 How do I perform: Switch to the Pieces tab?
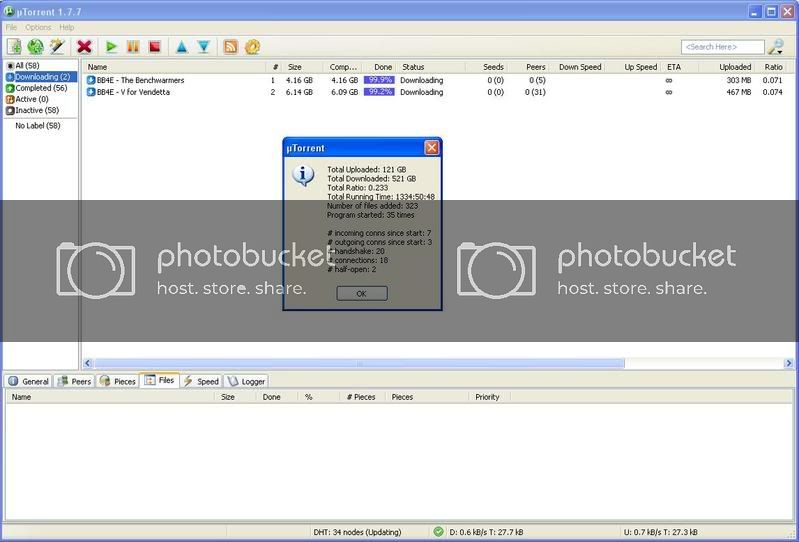click(118, 381)
